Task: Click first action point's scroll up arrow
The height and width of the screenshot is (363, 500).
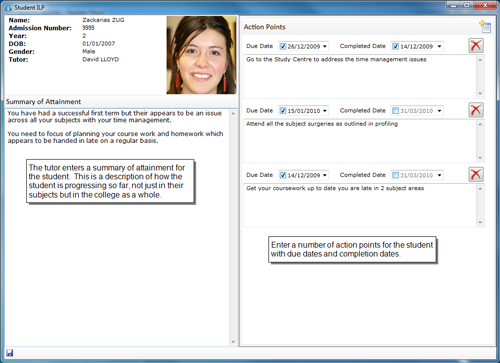Action: pos(480,60)
